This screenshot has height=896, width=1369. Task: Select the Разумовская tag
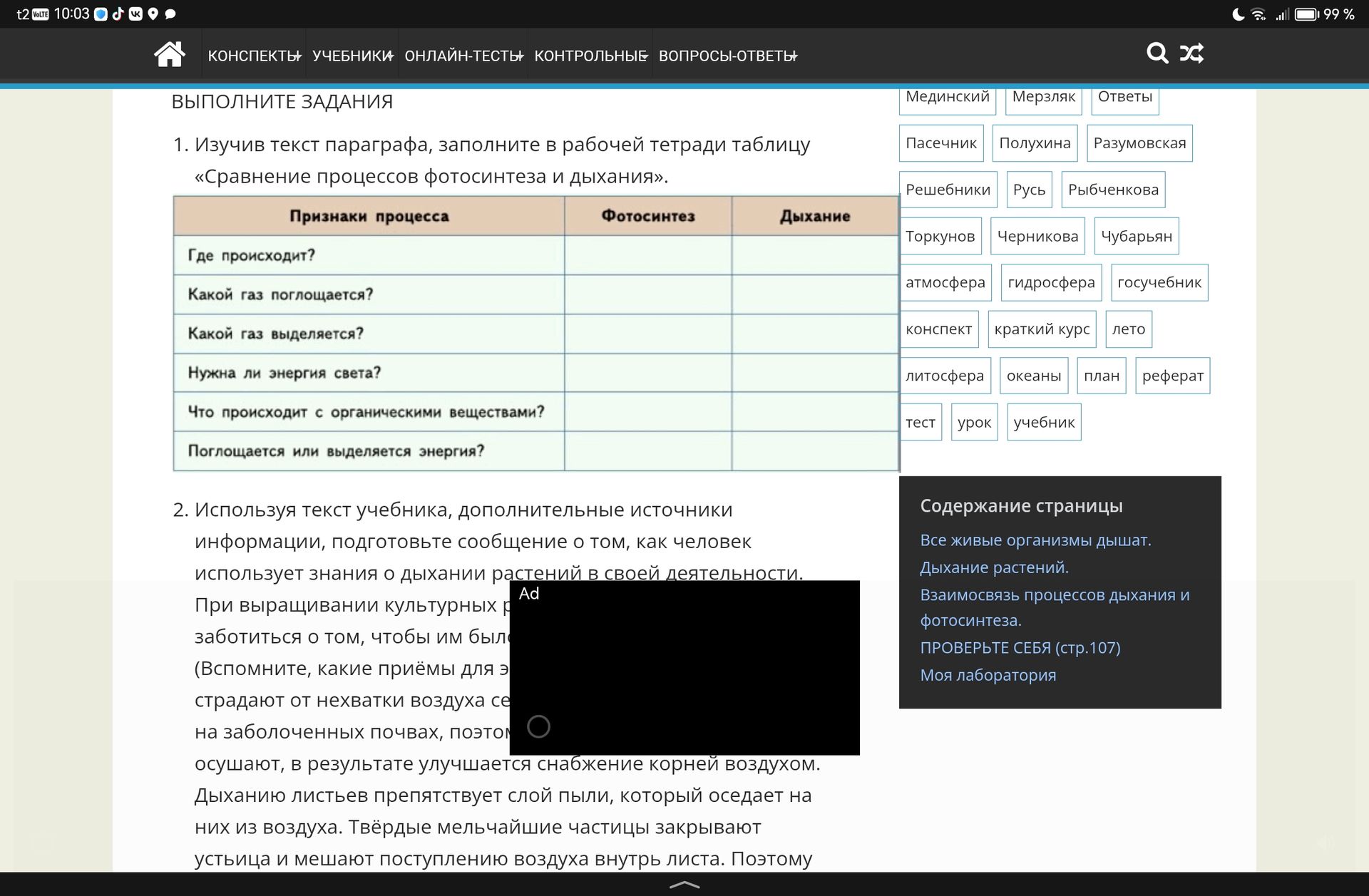pos(1140,143)
